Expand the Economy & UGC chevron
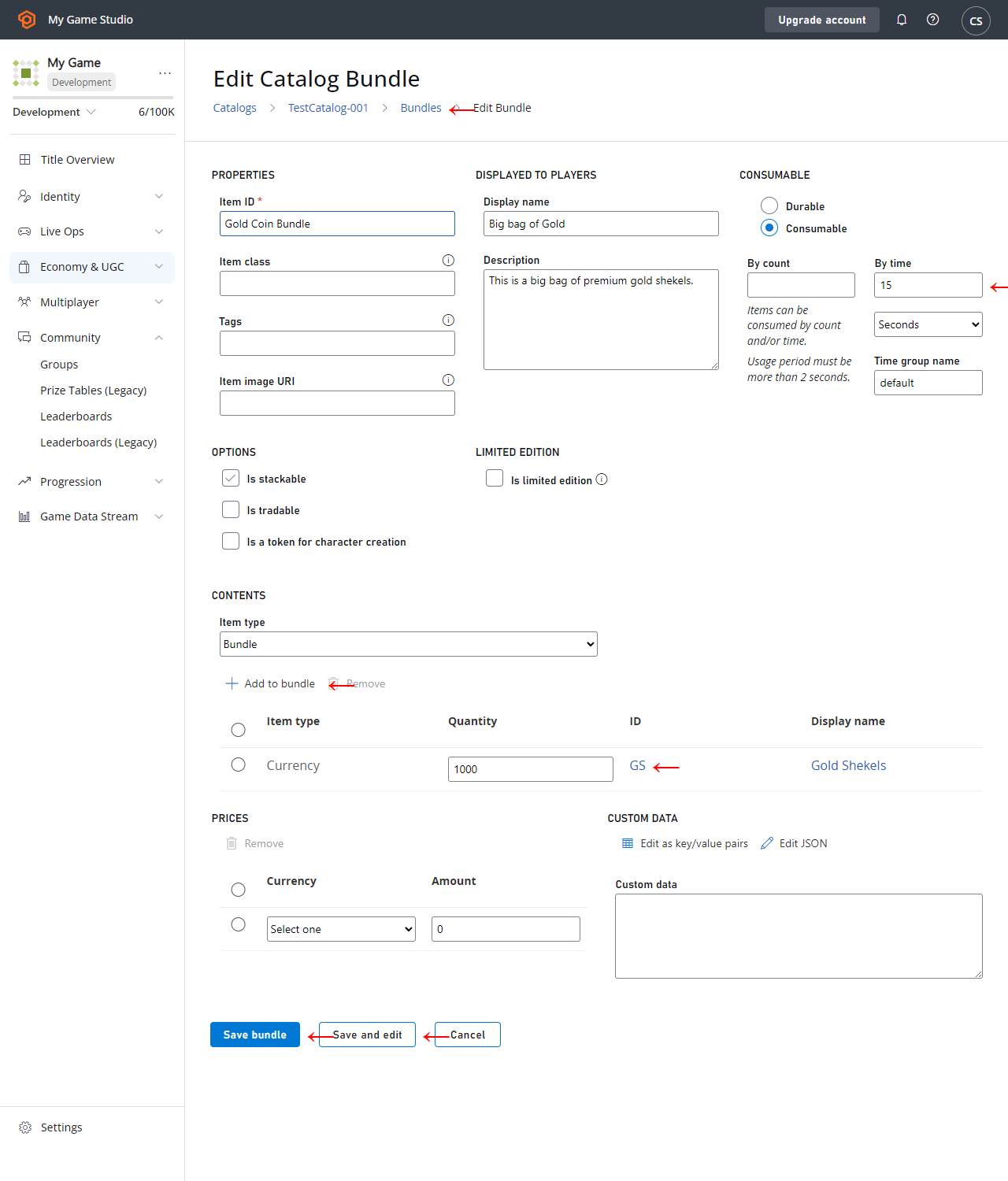This screenshot has width=1008, height=1181. [159, 267]
